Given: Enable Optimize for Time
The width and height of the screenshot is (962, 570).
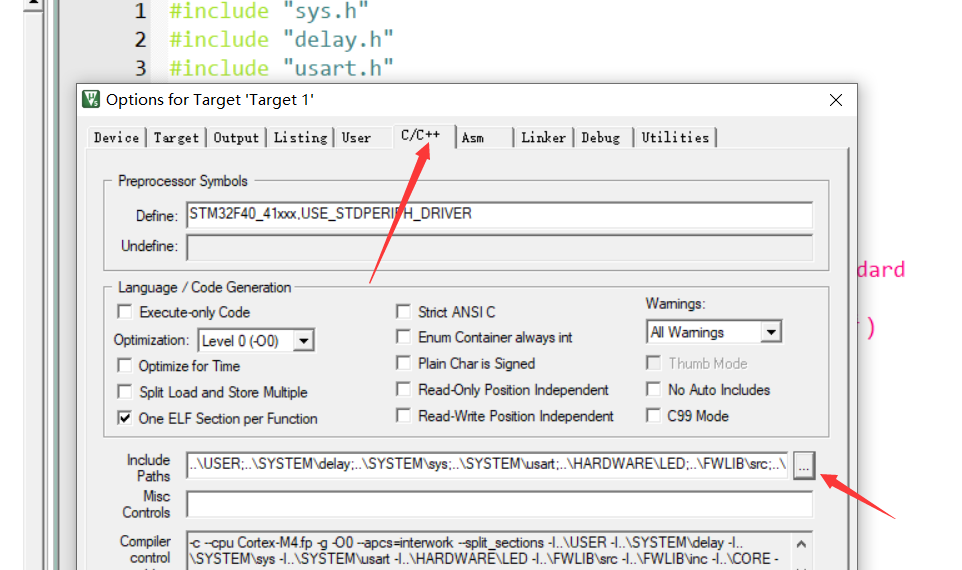Looking at the screenshot, I should coord(125,366).
